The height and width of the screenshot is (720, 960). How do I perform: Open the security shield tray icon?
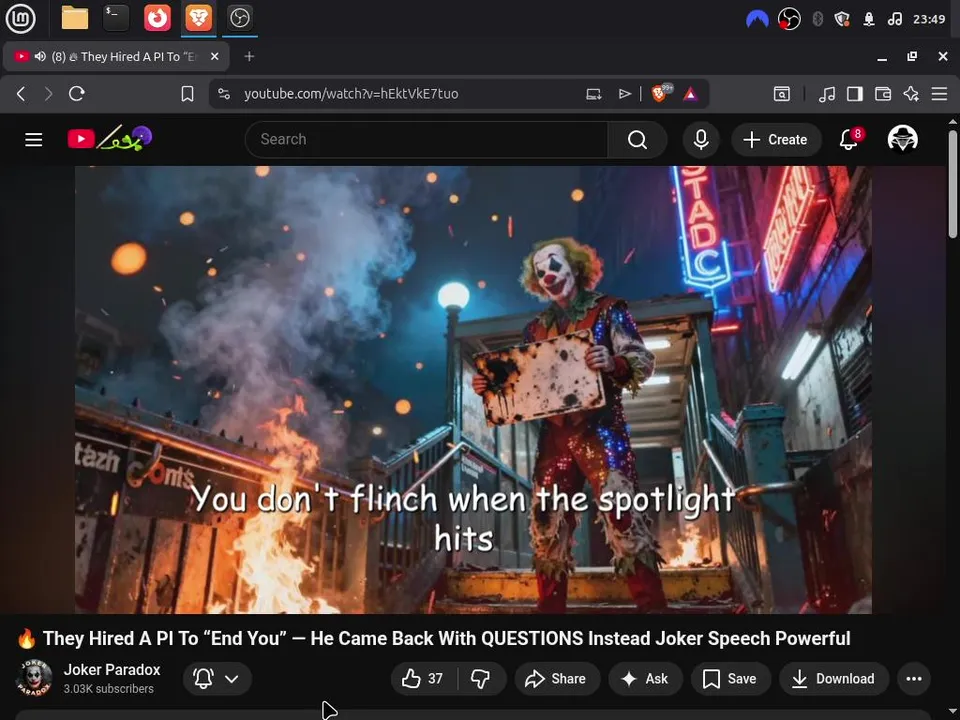click(842, 19)
